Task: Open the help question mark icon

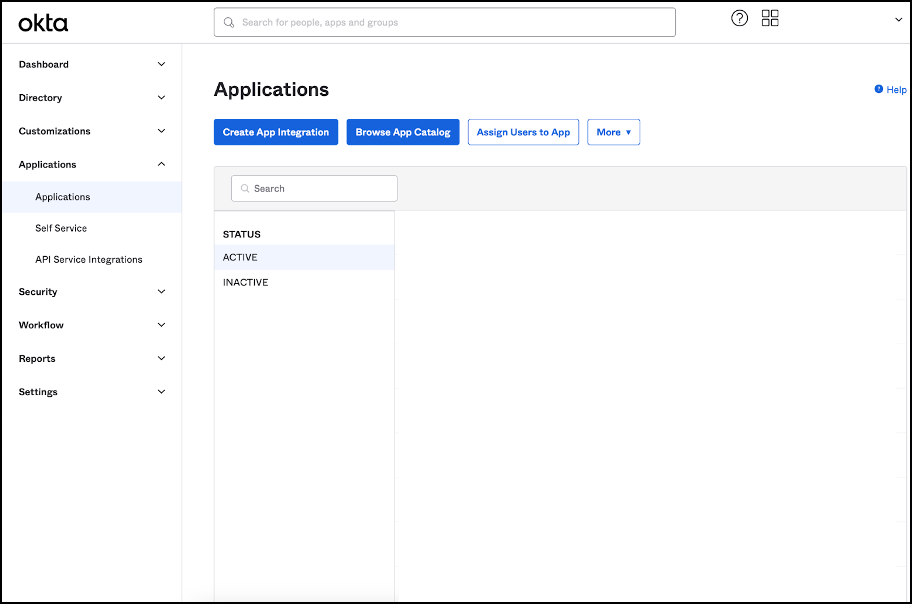Action: click(x=740, y=18)
